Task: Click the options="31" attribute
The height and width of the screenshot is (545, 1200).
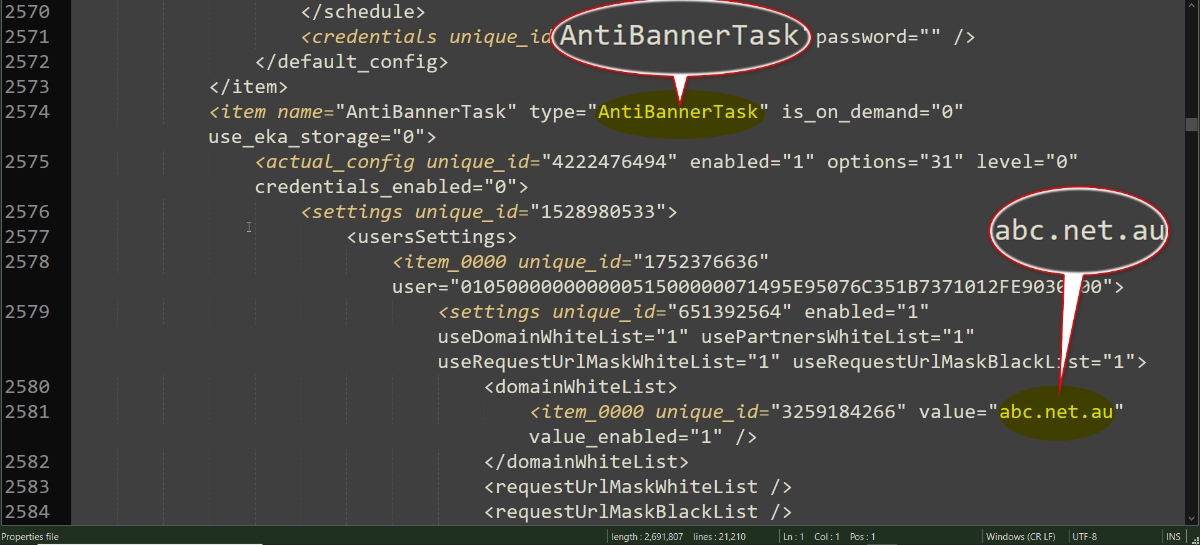Action: 890,162
